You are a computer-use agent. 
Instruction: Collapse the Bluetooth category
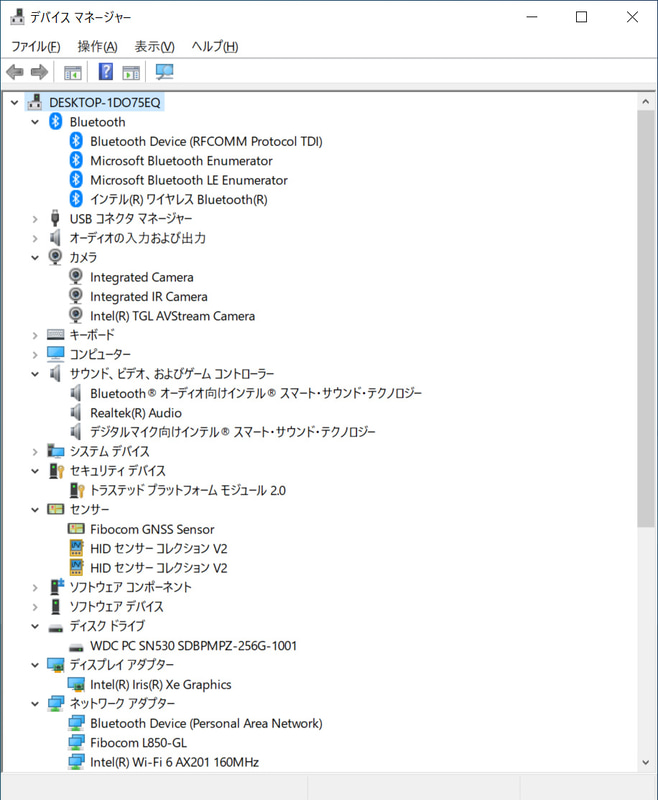point(35,122)
